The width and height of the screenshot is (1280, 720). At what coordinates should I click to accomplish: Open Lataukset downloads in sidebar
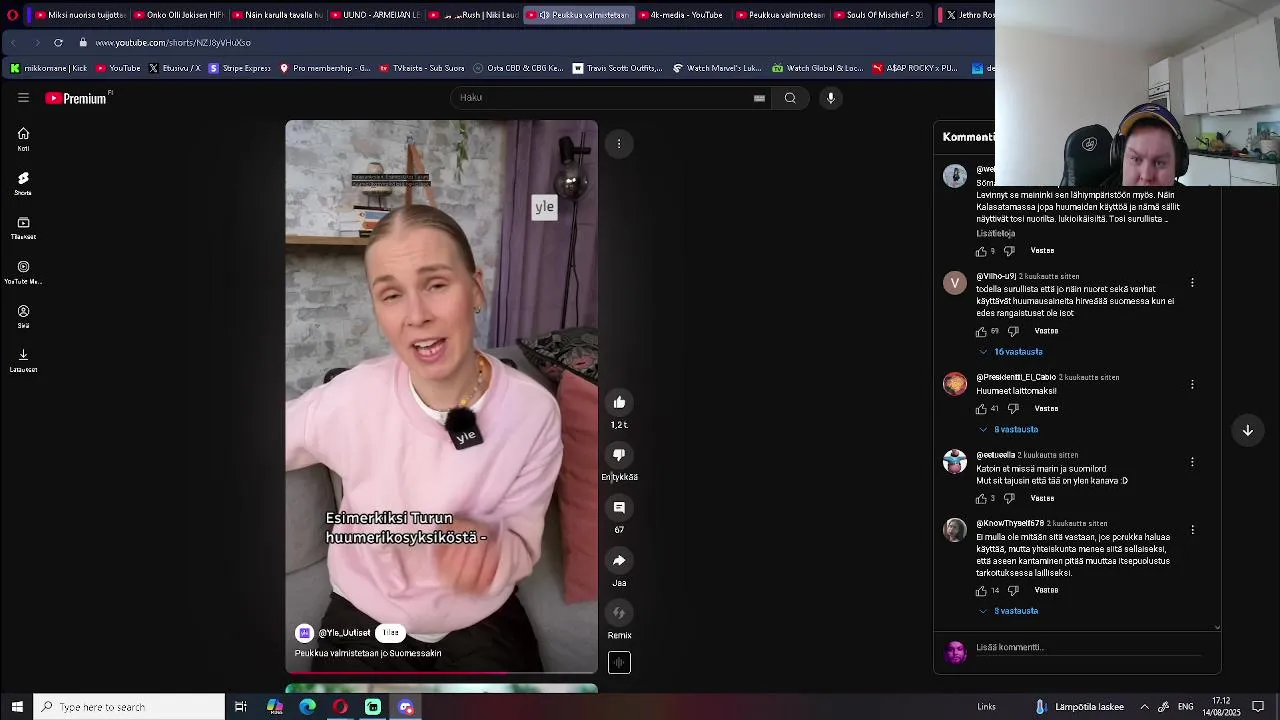click(23, 360)
